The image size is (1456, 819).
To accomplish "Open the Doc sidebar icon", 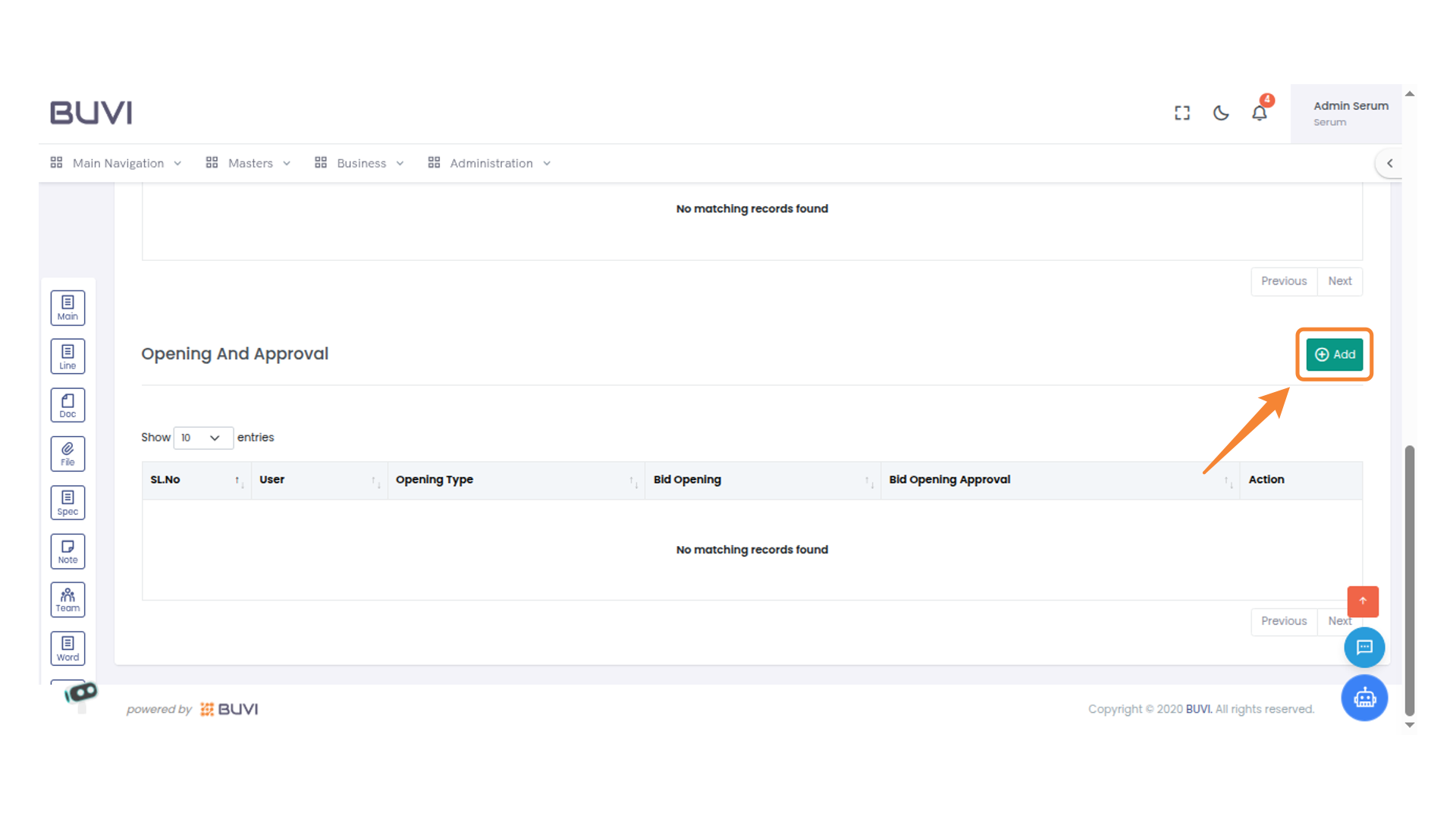I will 67,405.
